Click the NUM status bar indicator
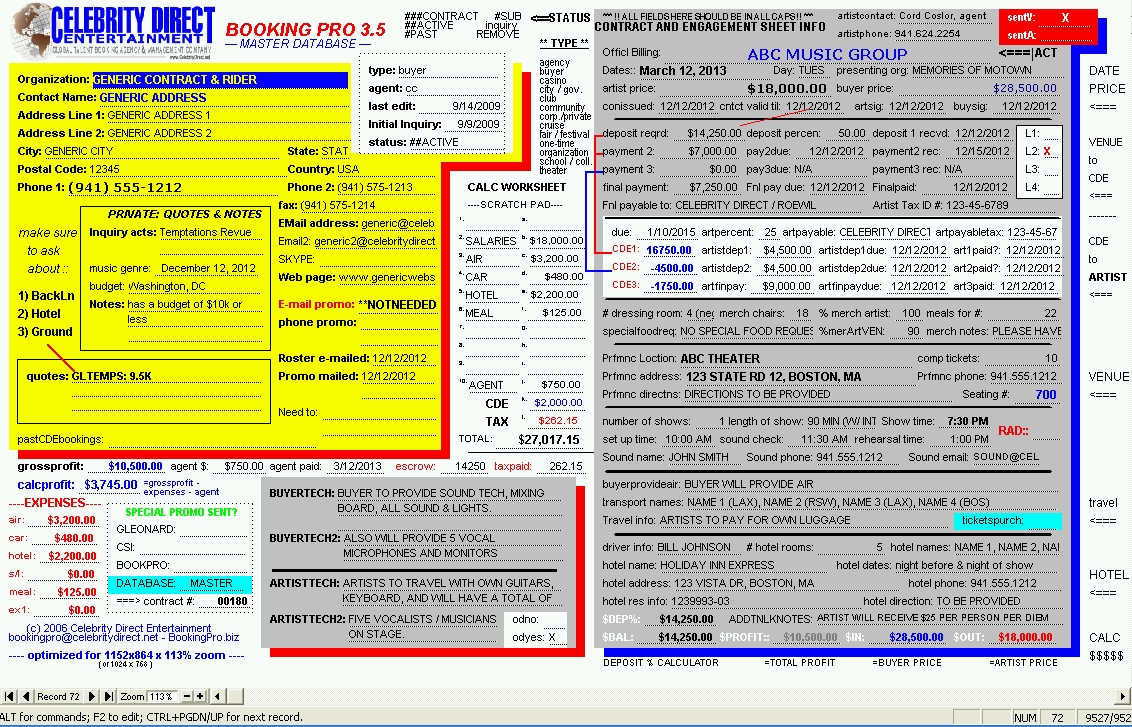This screenshot has width=1132, height=727. click(x=1024, y=718)
